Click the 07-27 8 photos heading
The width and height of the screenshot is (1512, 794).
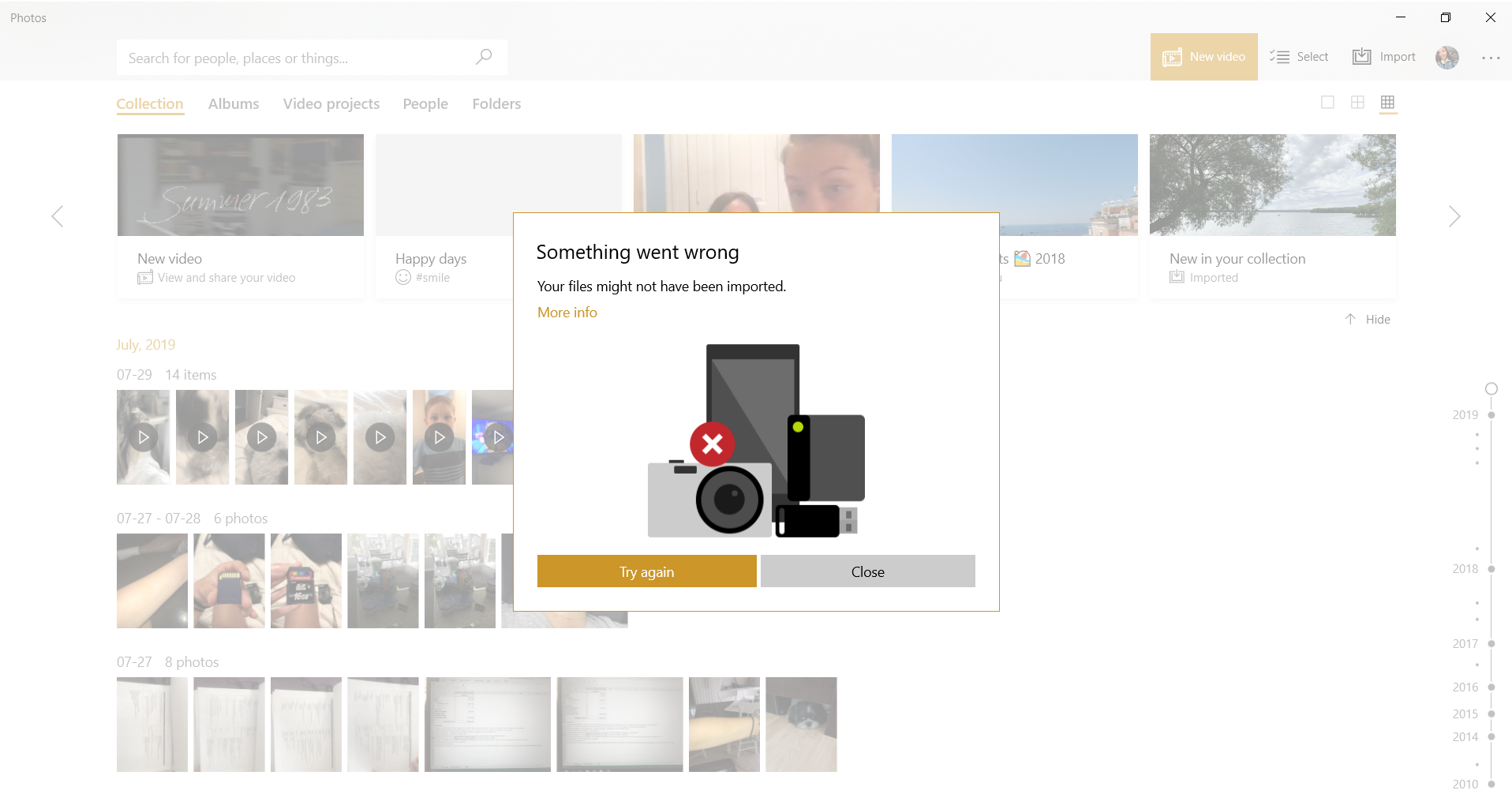click(167, 662)
